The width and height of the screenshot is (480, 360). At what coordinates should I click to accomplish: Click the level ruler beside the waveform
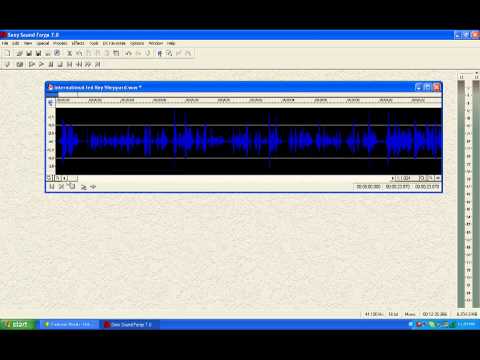51,141
